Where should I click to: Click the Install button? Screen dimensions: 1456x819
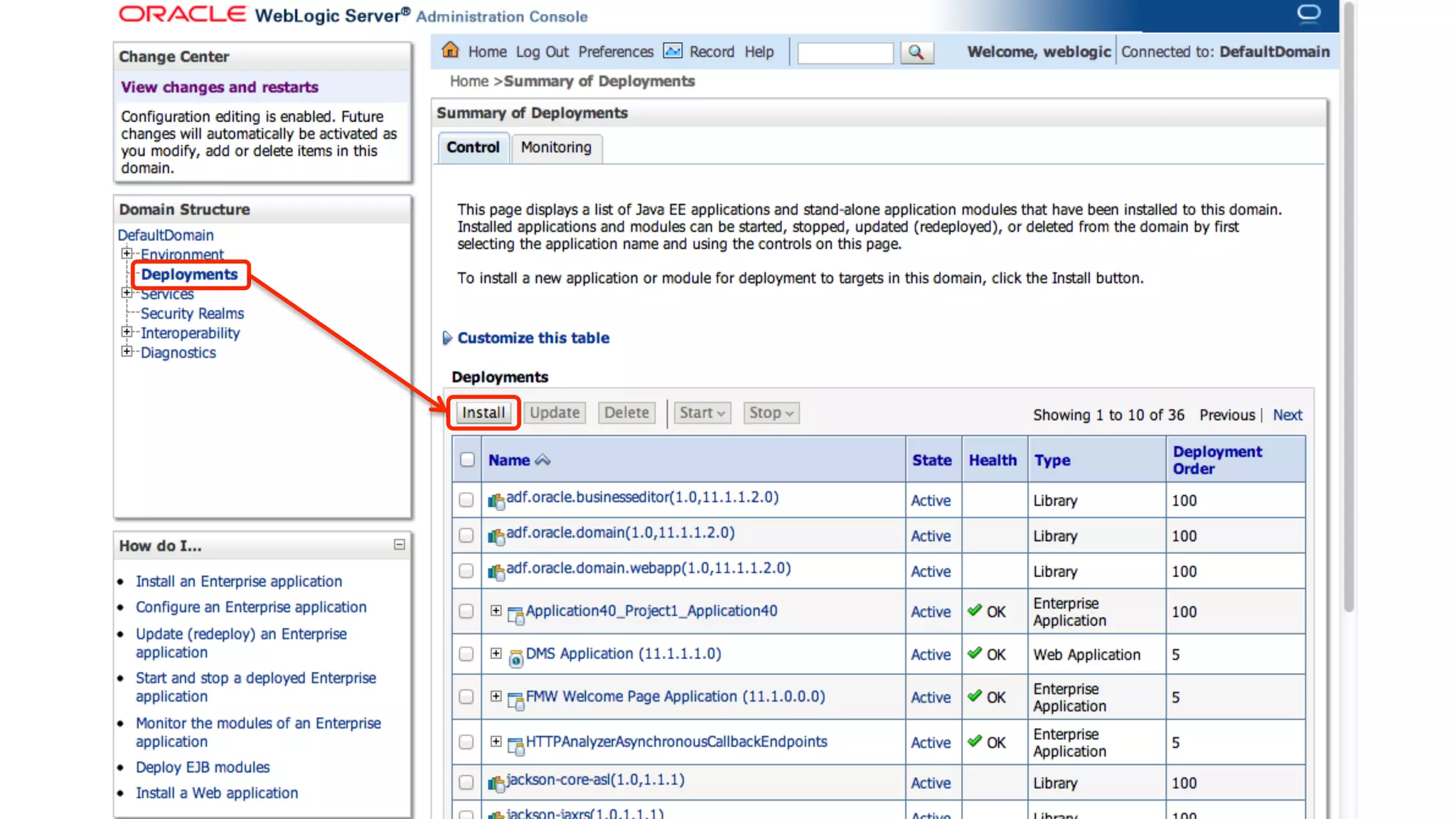[483, 413]
